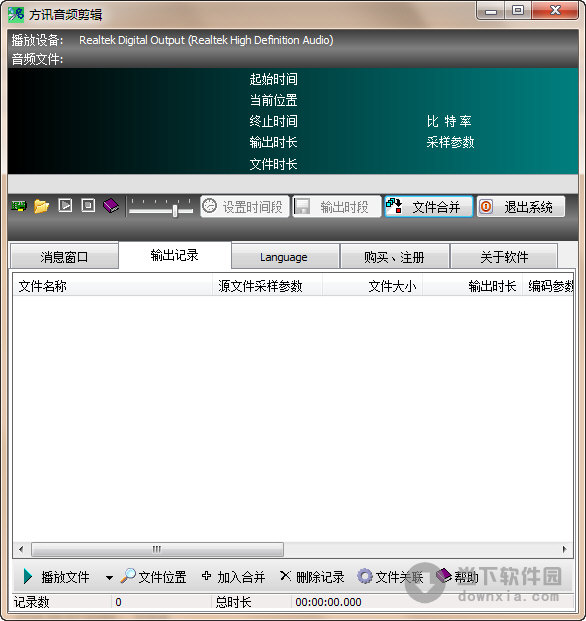This screenshot has height=621, width=586.
Task: Expand the 播放文件 dropdown arrow
Action: pyautogui.click(x=109, y=578)
